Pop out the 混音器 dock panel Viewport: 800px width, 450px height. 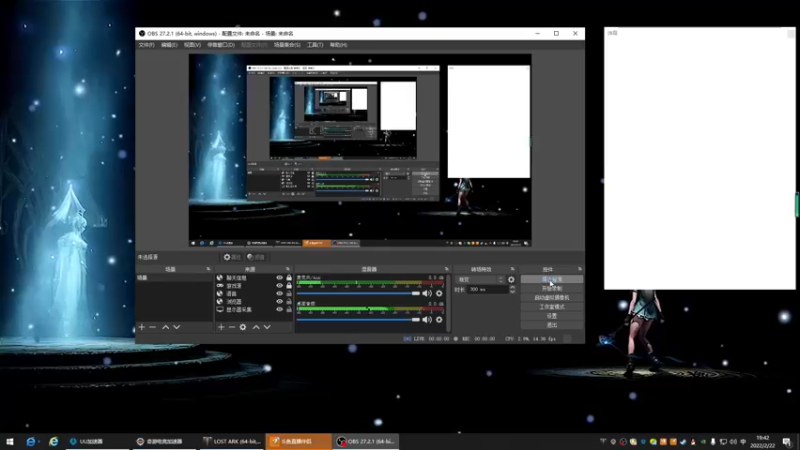point(446,269)
